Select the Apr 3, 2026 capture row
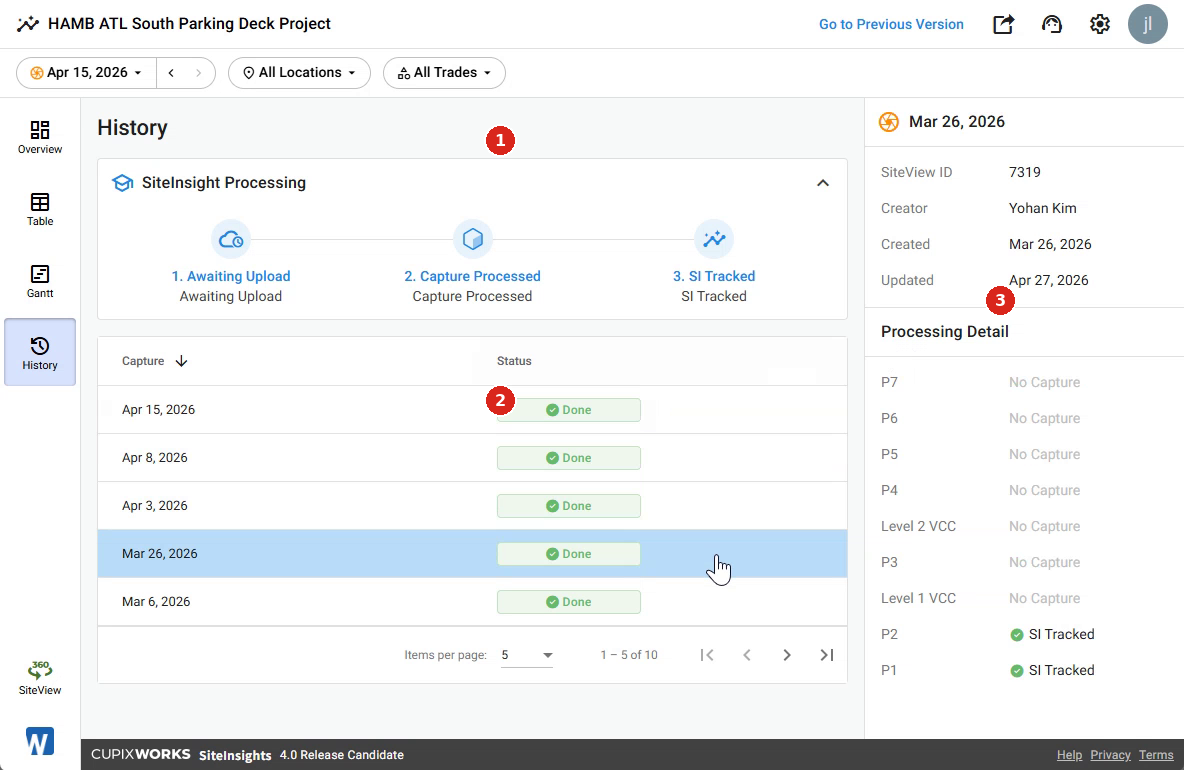Viewport: 1184px width, 770px height. (473, 506)
